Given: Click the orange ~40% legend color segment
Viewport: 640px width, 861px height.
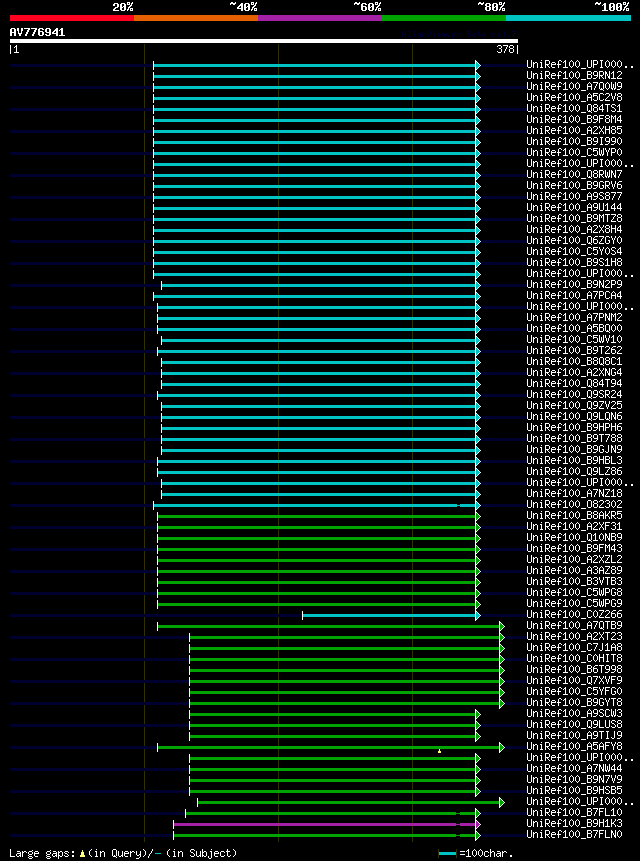Looking at the screenshot, I should click(196, 18).
